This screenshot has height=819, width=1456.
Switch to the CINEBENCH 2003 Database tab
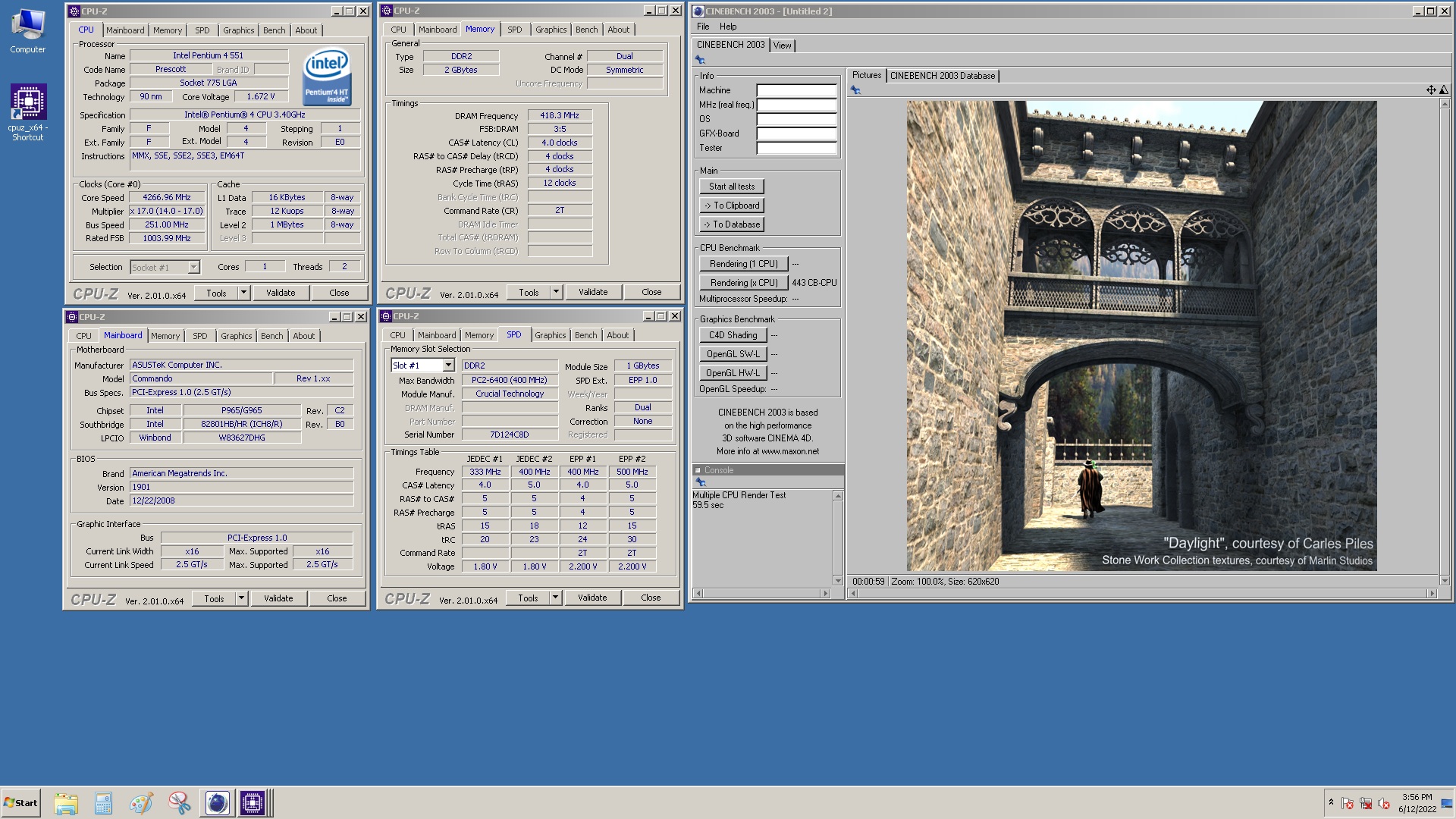click(942, 76)
